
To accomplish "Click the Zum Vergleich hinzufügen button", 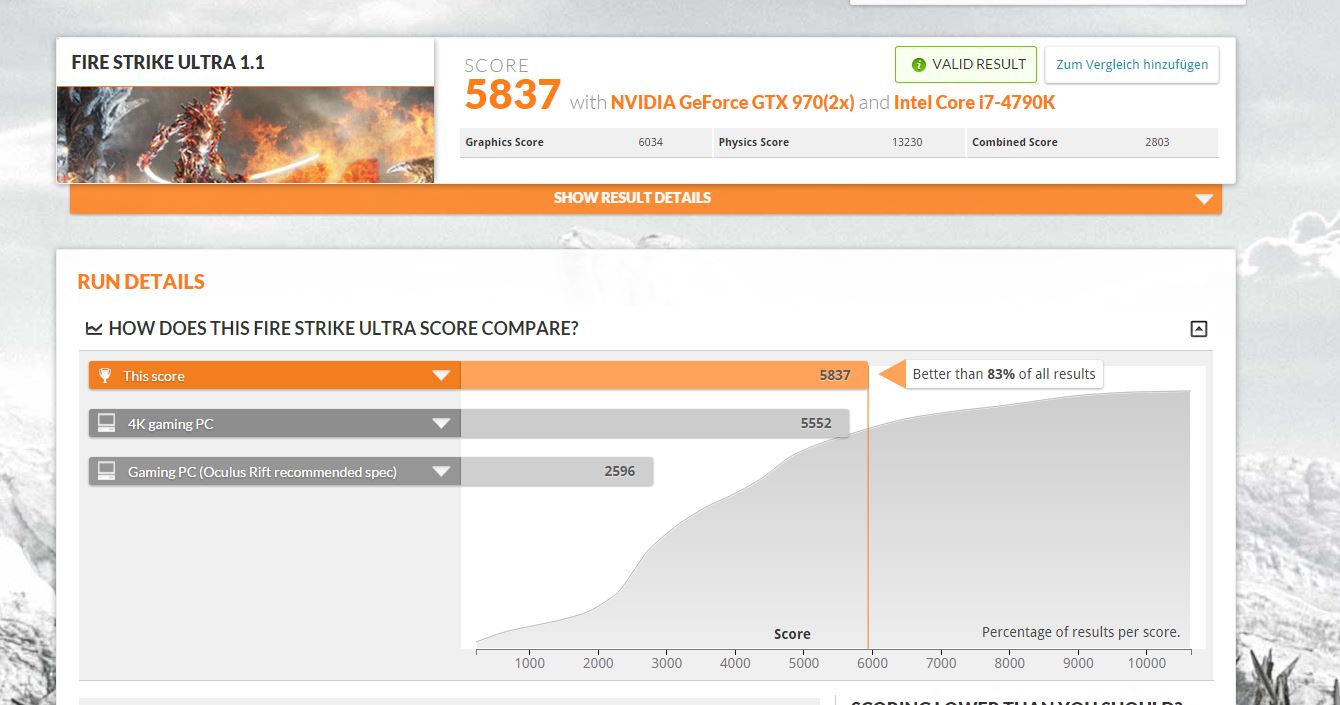I will [x=1132, y=64].
